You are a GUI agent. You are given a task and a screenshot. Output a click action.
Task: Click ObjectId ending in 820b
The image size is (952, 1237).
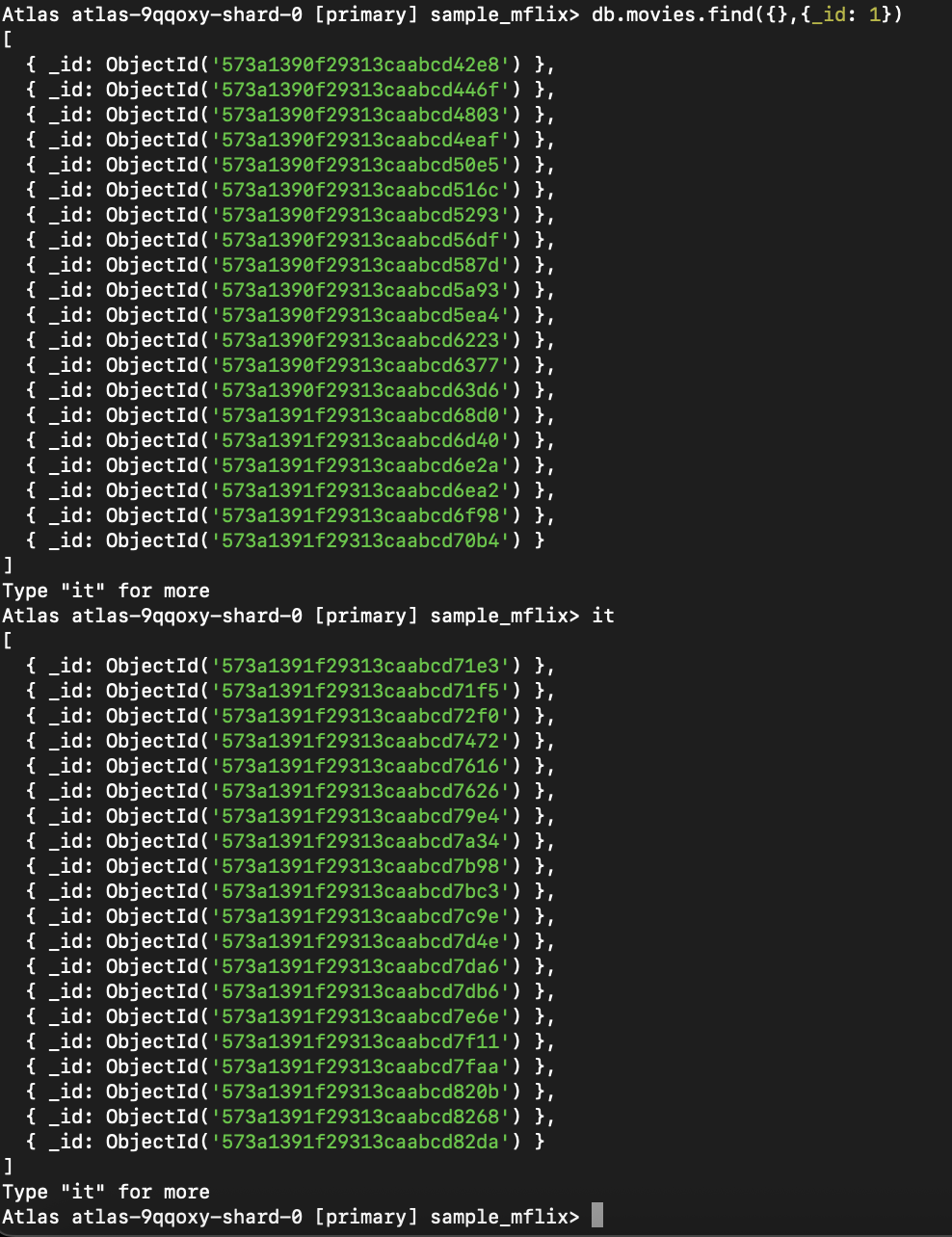coord(313,1092)
